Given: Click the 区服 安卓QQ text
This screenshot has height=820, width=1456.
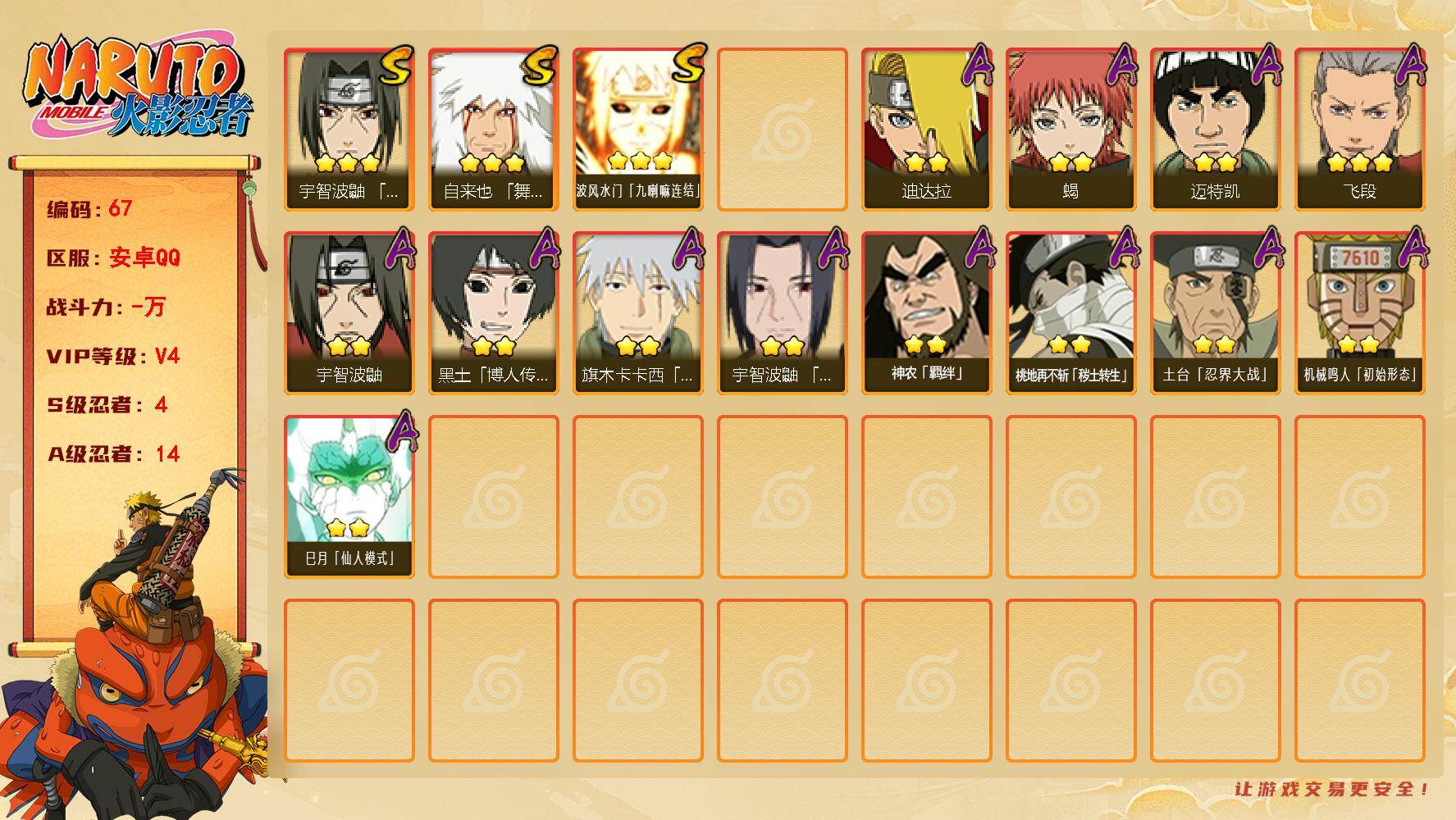Looking at the screenshot, I should click(113, 257).
